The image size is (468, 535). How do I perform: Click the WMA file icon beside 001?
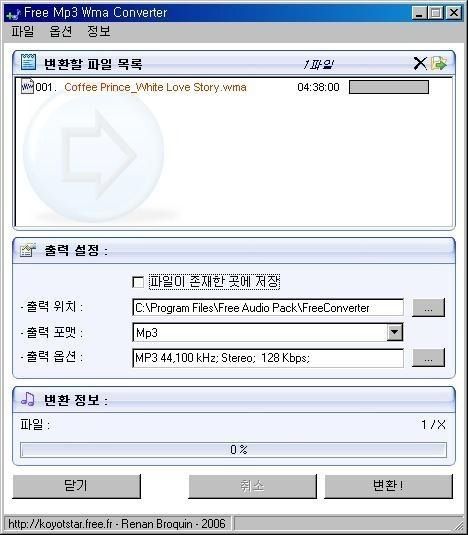(x=27, y=86)
